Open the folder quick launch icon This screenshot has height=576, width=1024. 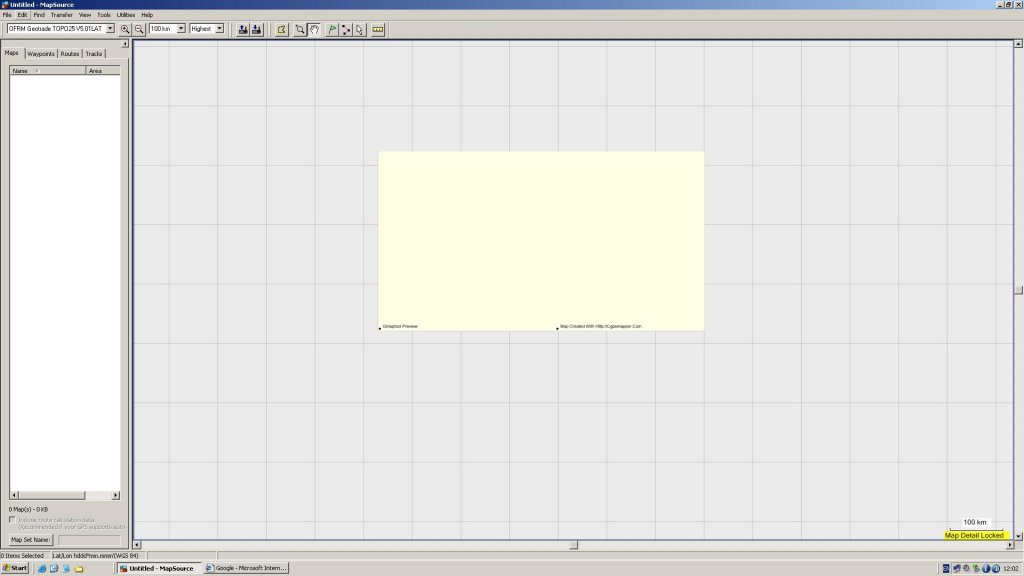(79, 568)
